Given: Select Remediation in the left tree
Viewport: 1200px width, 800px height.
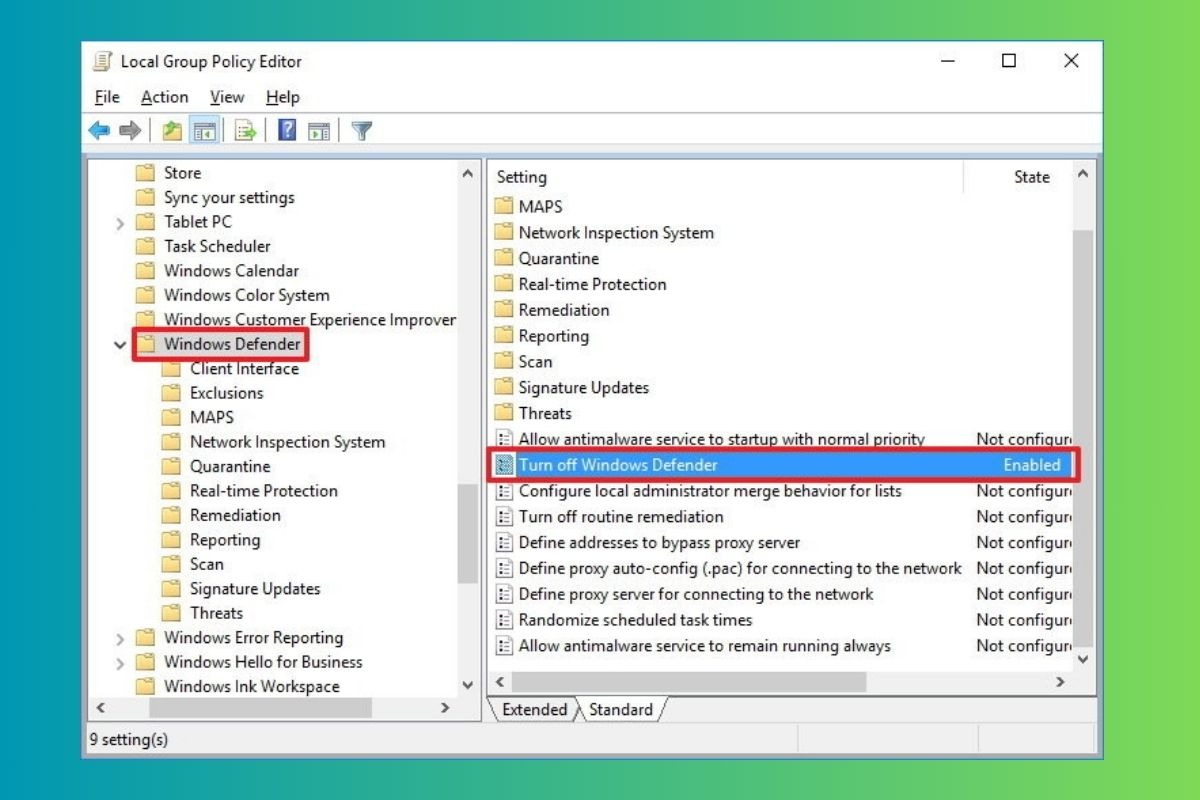Looking at the screenshot, I should pos(235,515).
